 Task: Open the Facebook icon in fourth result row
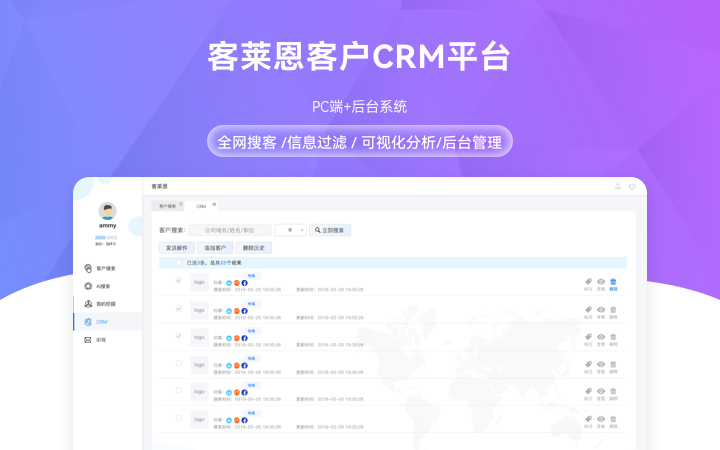point(244,366)
